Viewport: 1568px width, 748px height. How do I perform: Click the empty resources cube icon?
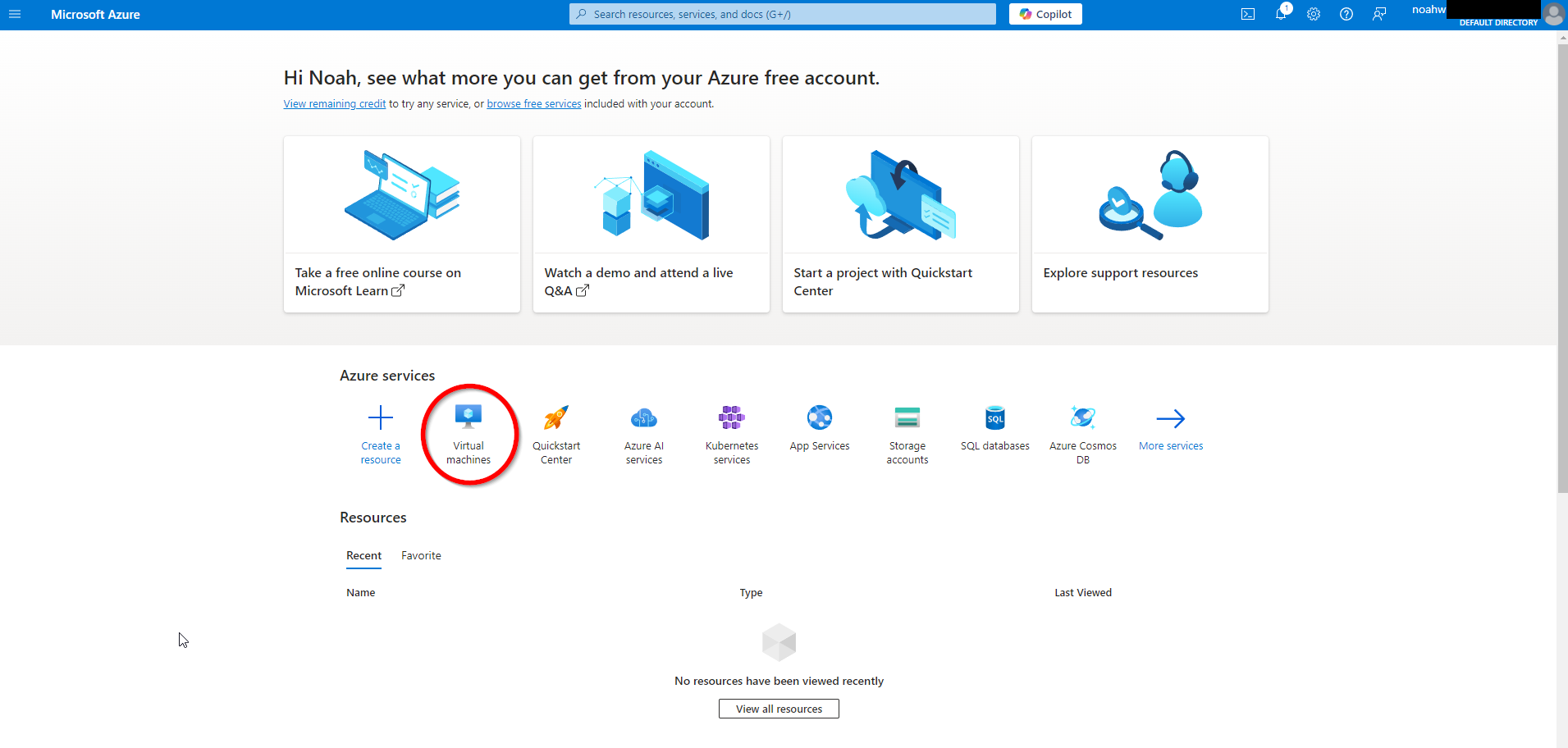point(779,642)
